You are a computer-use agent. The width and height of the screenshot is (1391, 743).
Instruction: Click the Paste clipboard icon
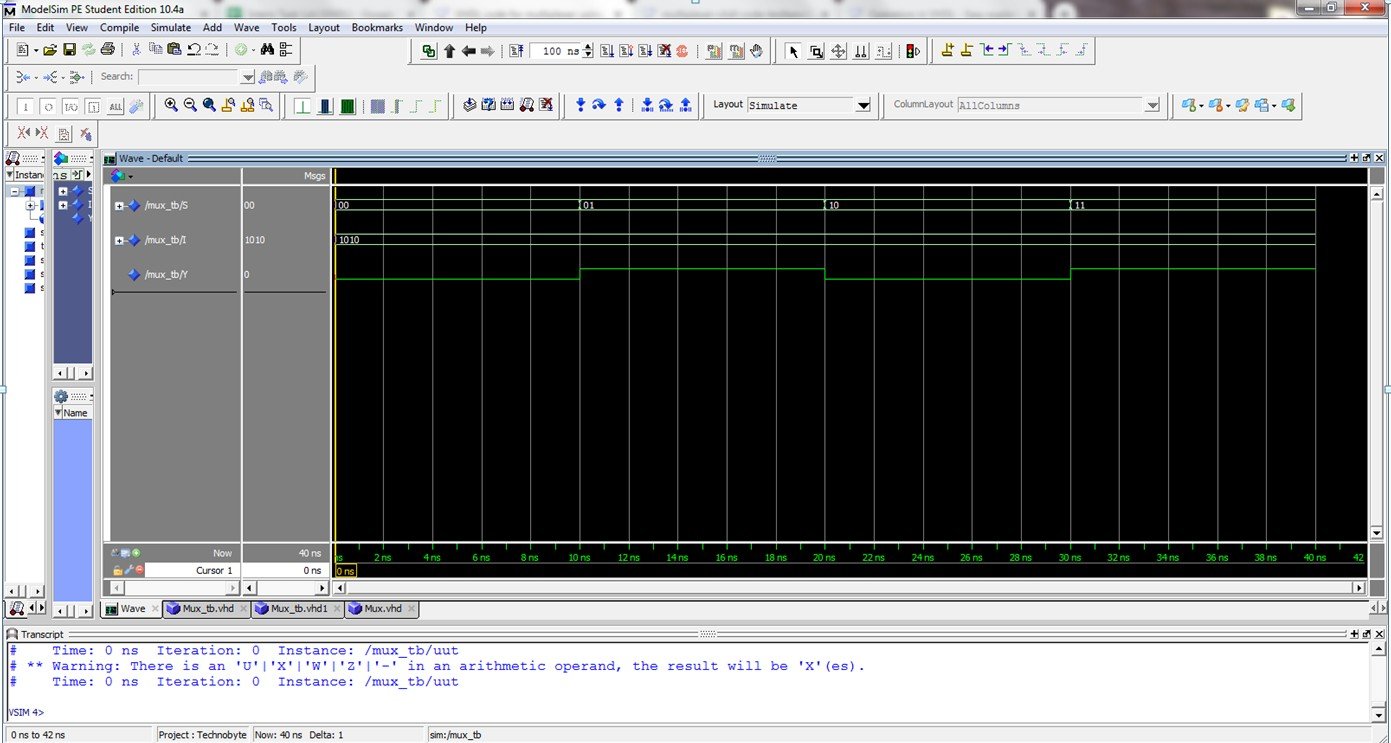click(174, 50)
